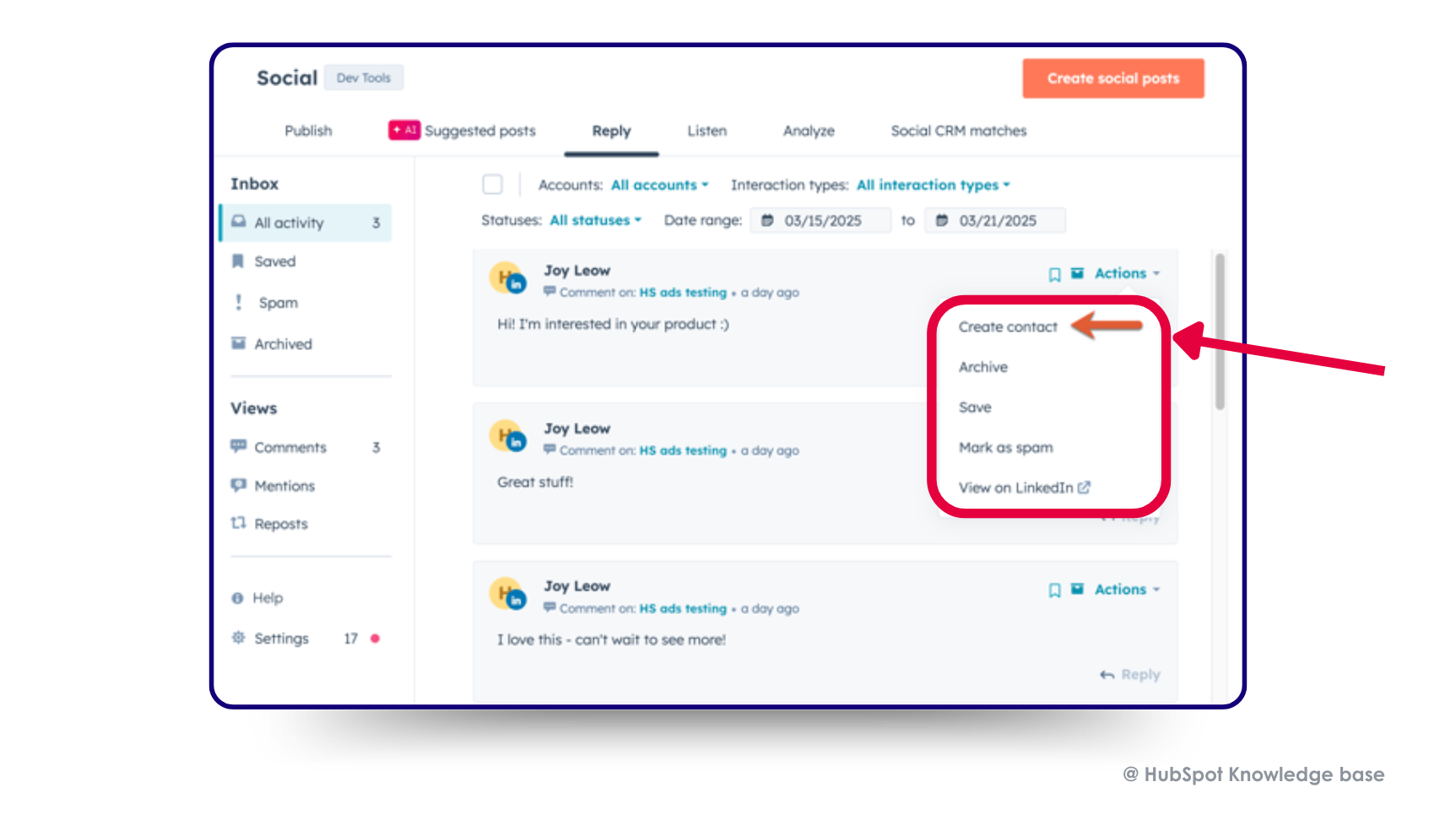Open Help label in the sidebar
The image size is (1456, 825).
268,598
